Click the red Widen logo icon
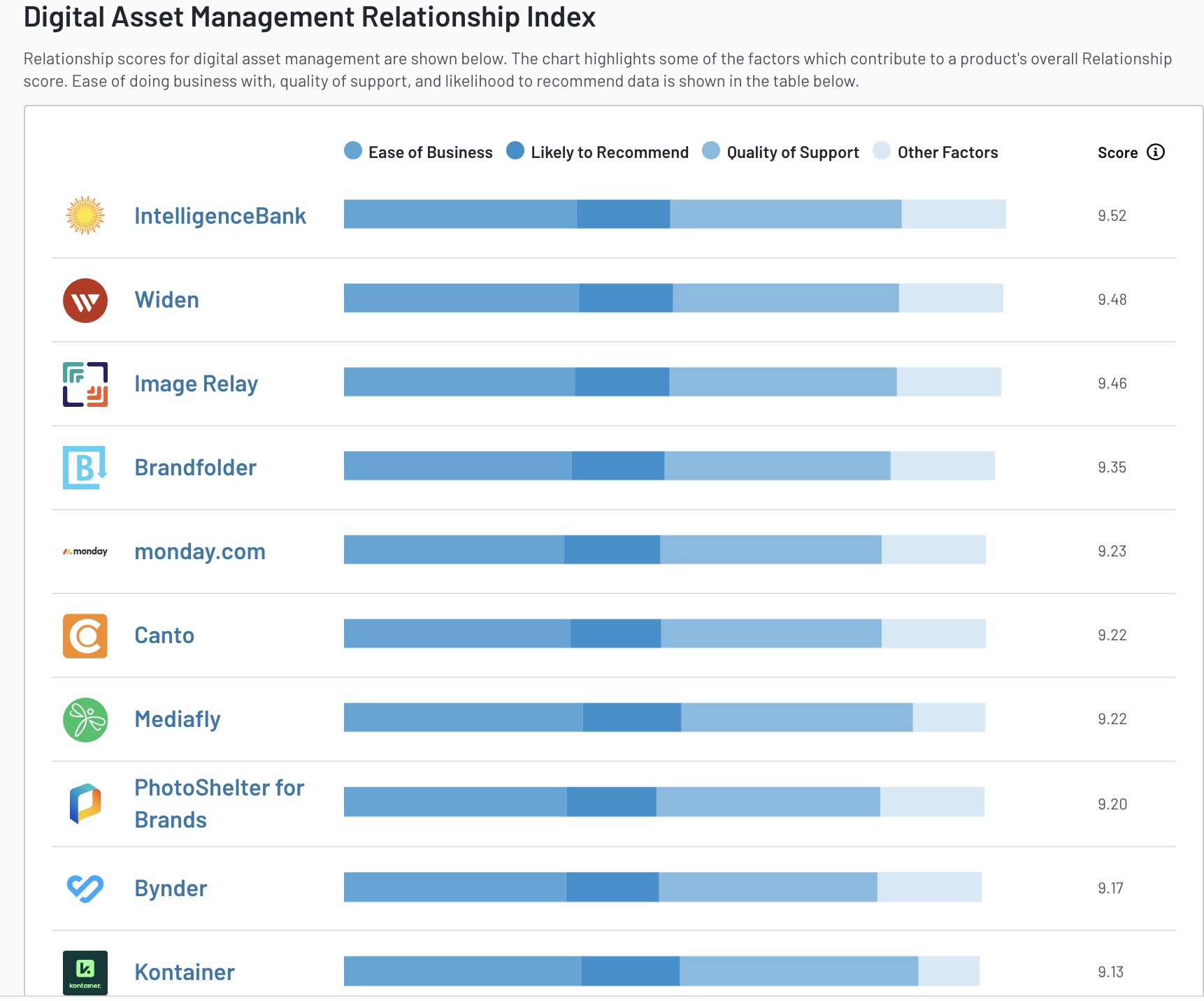Screen dimensions: 1204x1001 click(x=85, y=301)
